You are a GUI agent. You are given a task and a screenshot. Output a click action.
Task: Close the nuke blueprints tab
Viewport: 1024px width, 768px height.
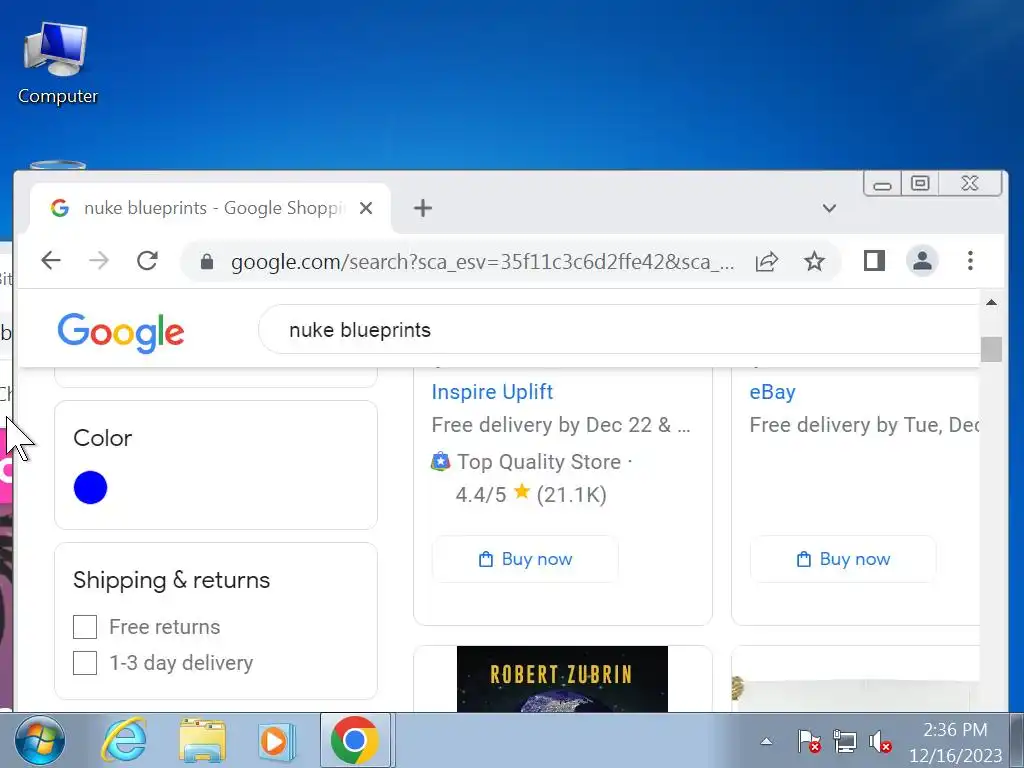click(366, 208)
